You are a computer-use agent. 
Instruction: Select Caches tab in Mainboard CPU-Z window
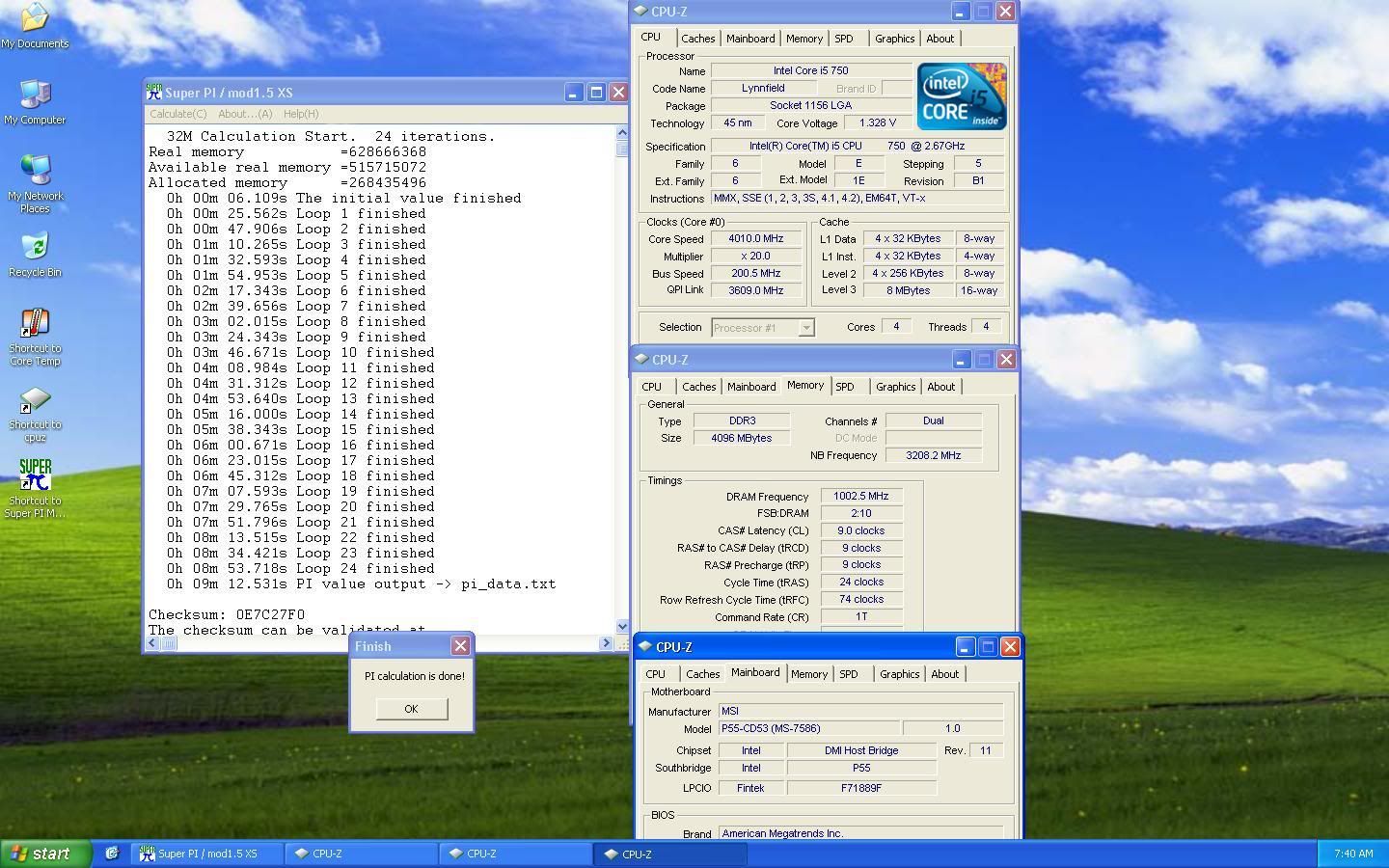[x=702, y=674]
